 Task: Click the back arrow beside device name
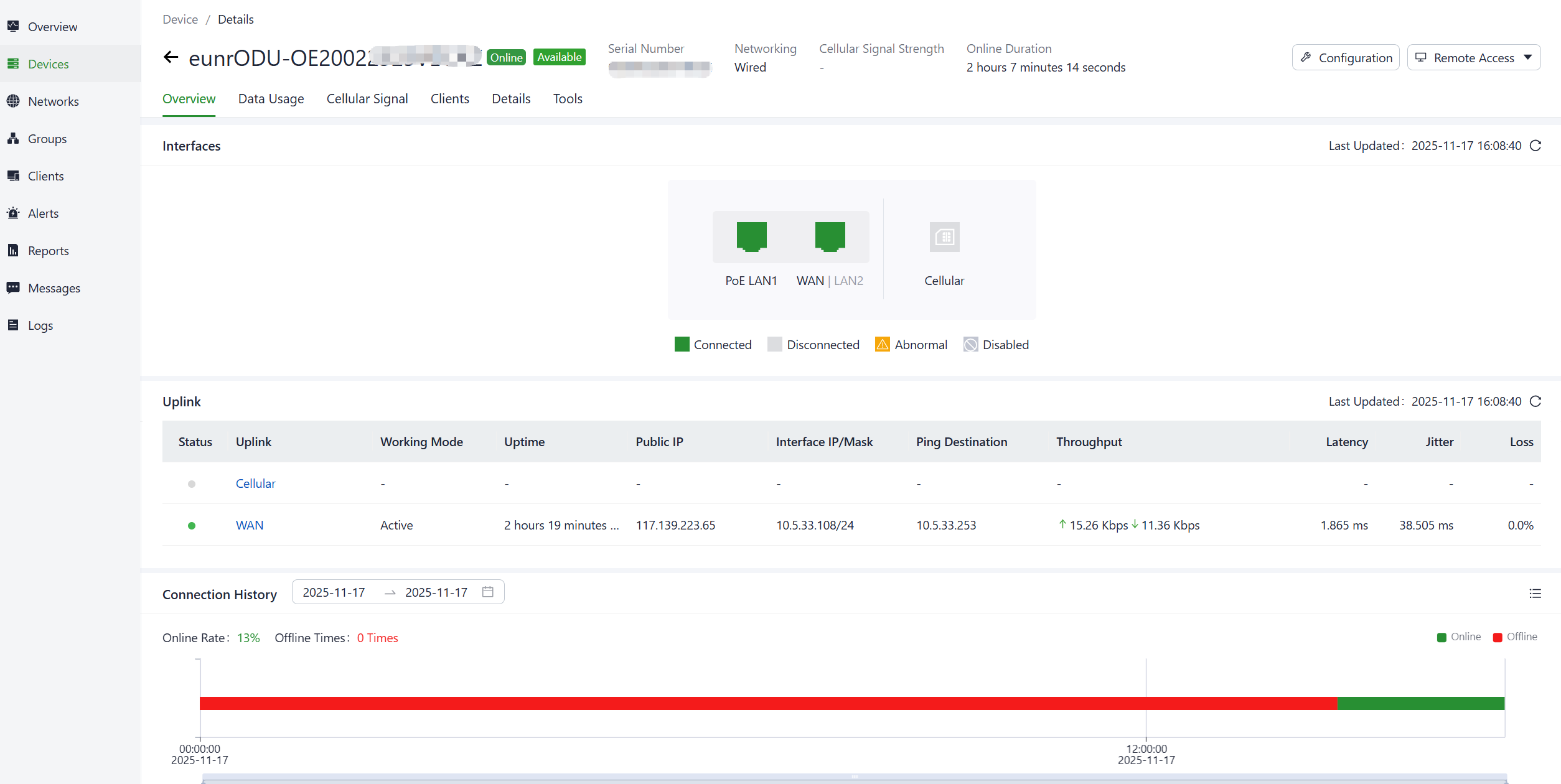171,58
